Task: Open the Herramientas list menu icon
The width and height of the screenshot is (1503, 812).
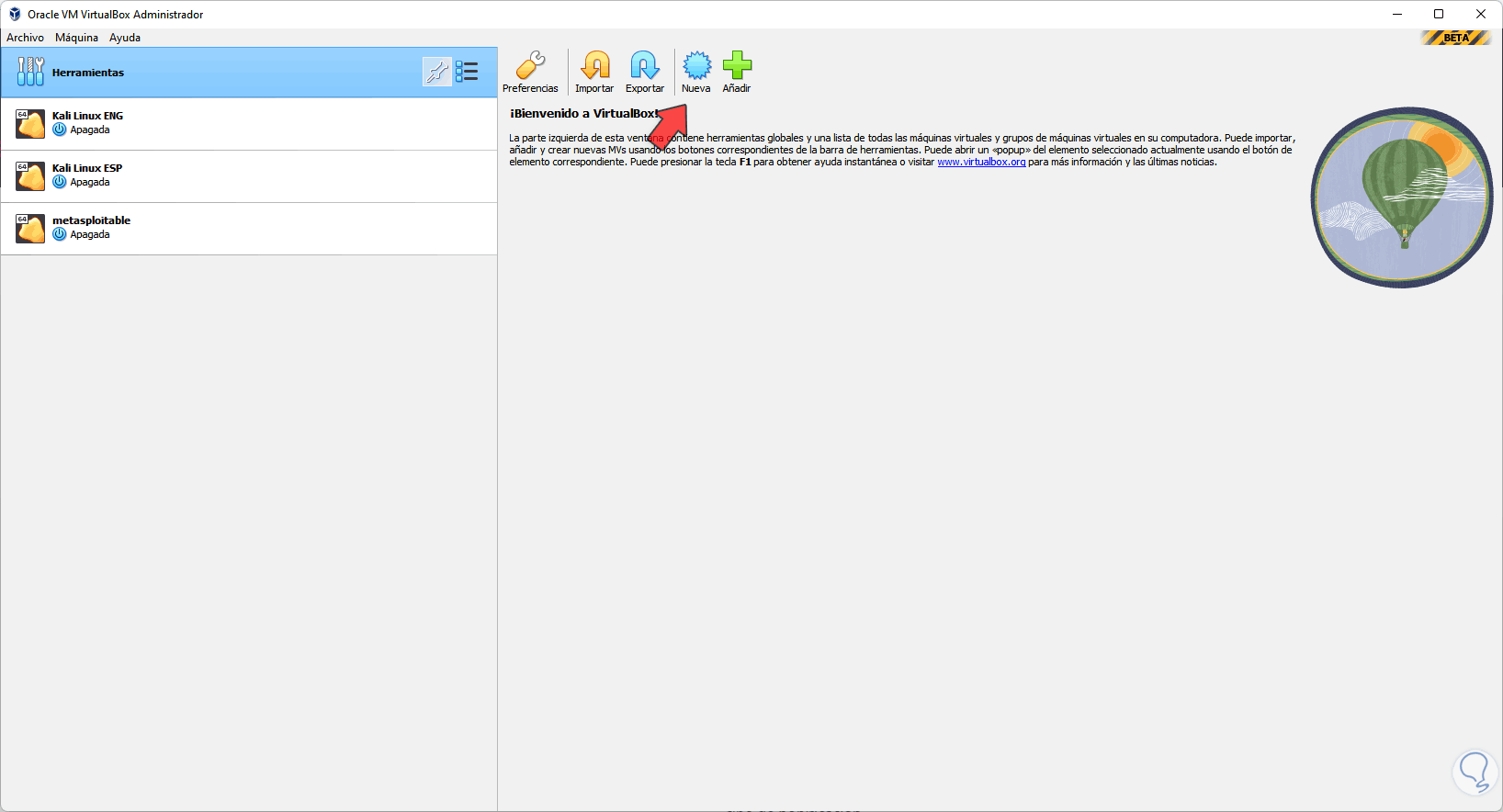Action: [467, 72]
